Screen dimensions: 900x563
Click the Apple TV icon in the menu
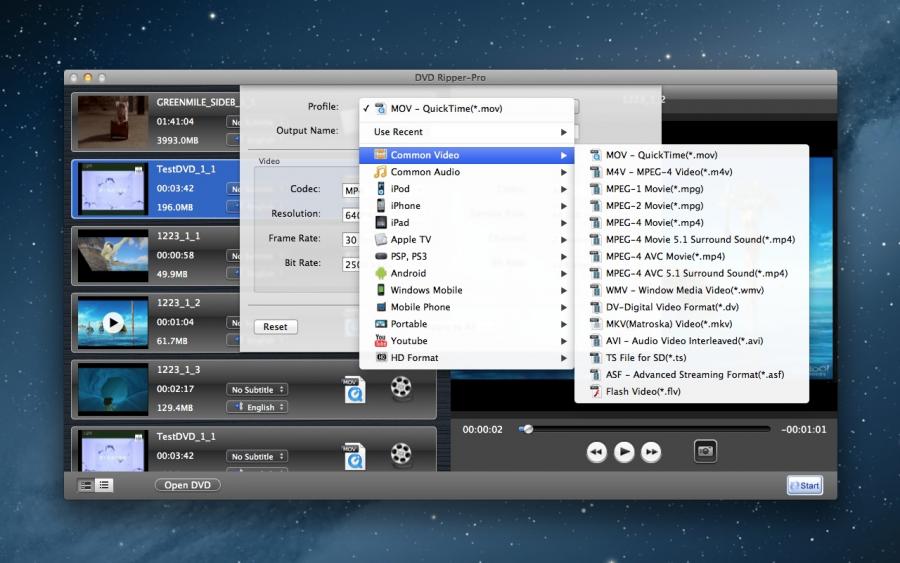[x=381, y=239]
